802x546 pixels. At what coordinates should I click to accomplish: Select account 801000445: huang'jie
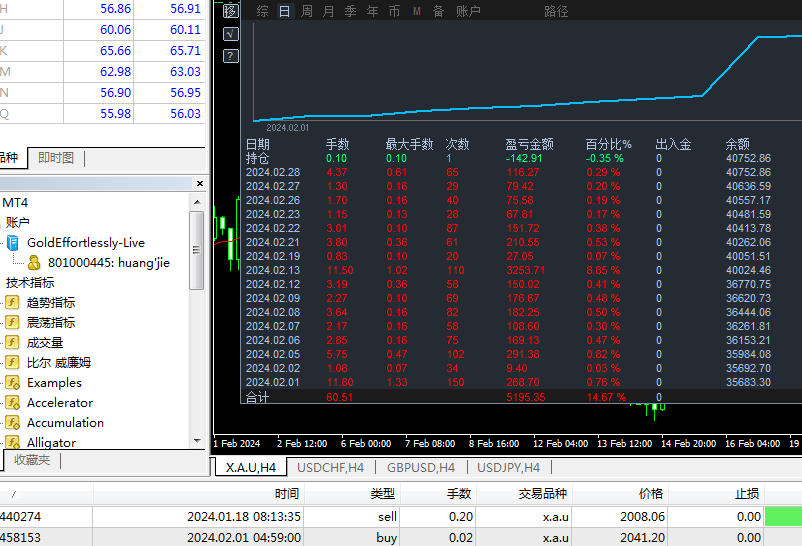pos(108,263)
